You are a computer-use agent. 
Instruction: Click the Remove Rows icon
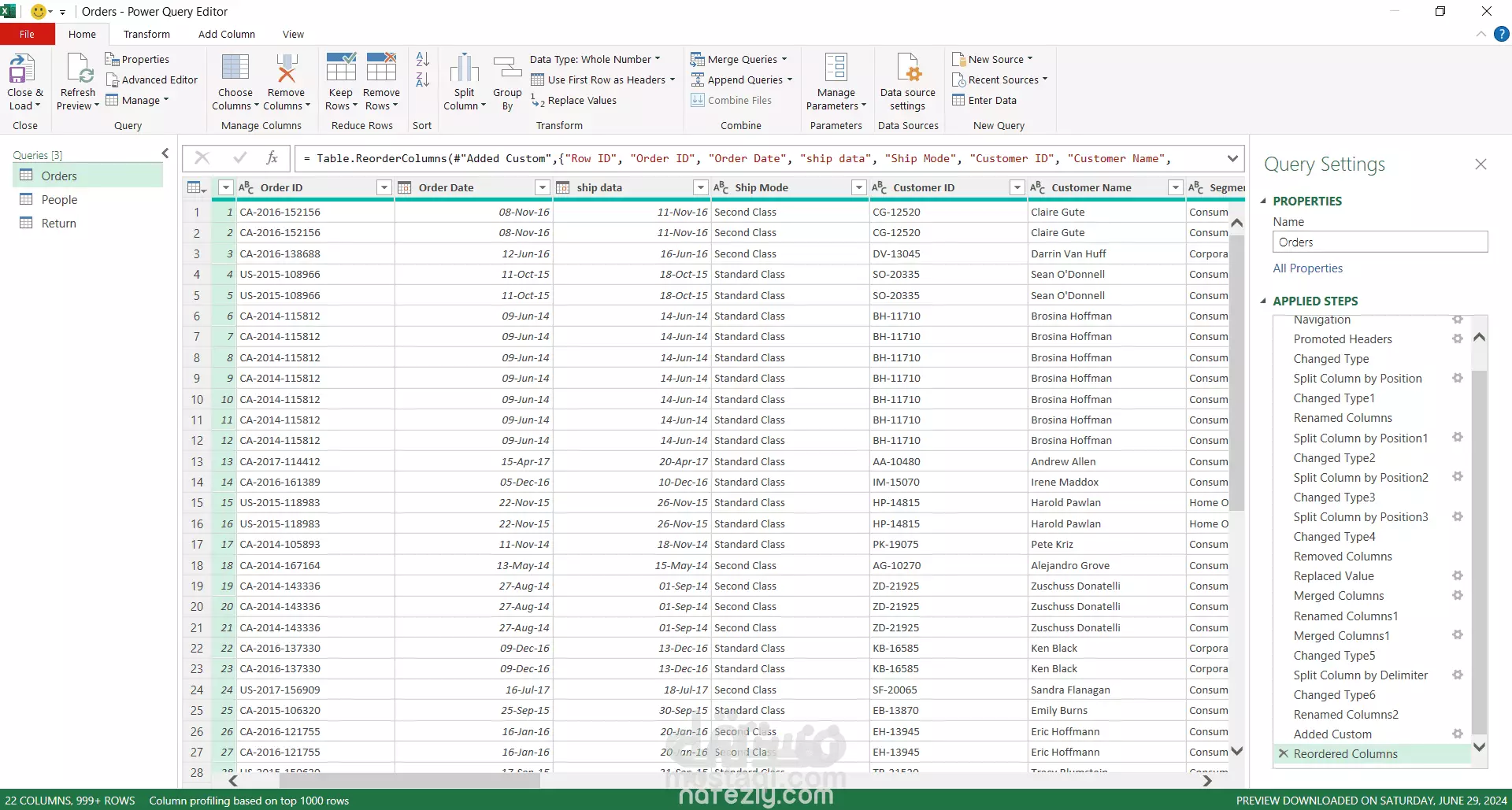point(381,68)
